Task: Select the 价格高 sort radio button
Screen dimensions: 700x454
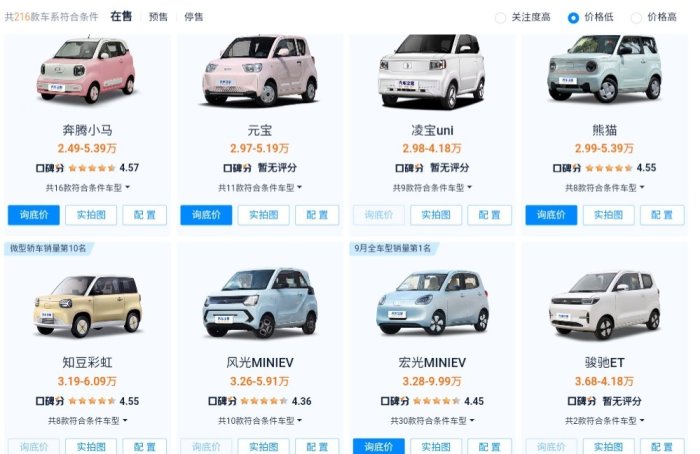Action: tap(636, 18)
